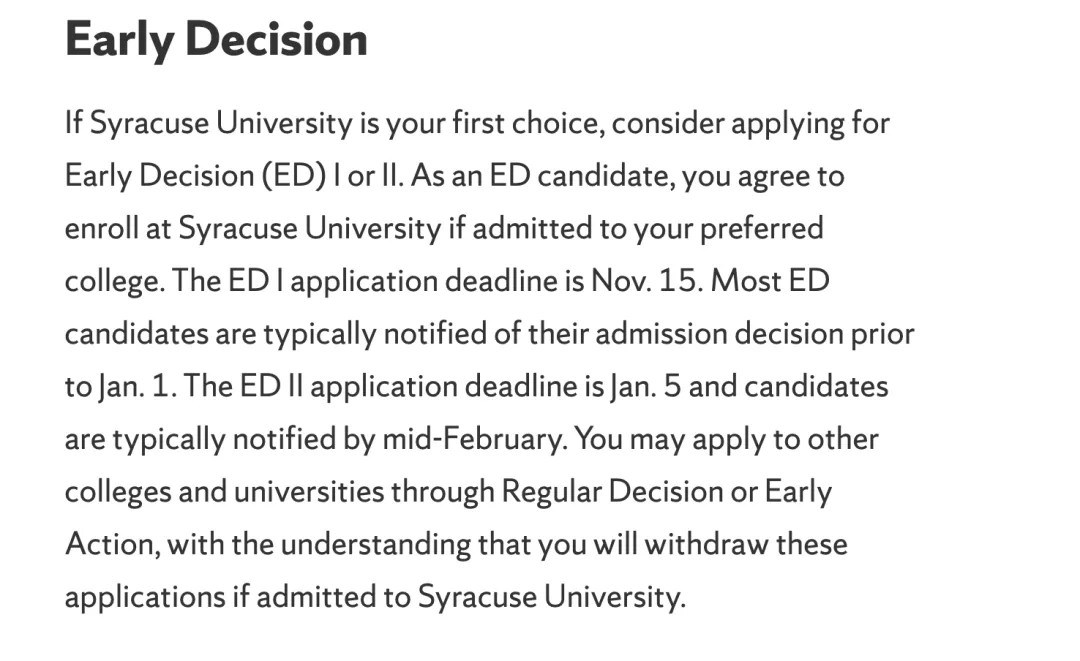The width and height of the screenshot is (1080, 661).
Task: Click the words "Most ED"
Action: pos(769,281)
